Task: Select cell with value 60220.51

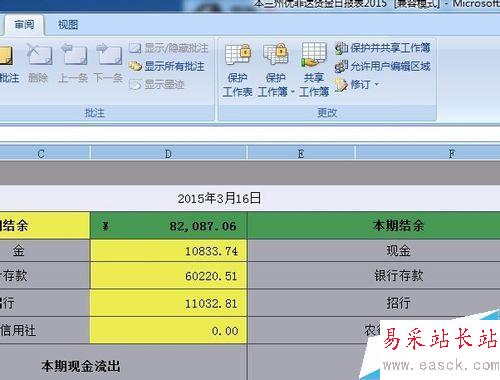Action: click(168, 276)
